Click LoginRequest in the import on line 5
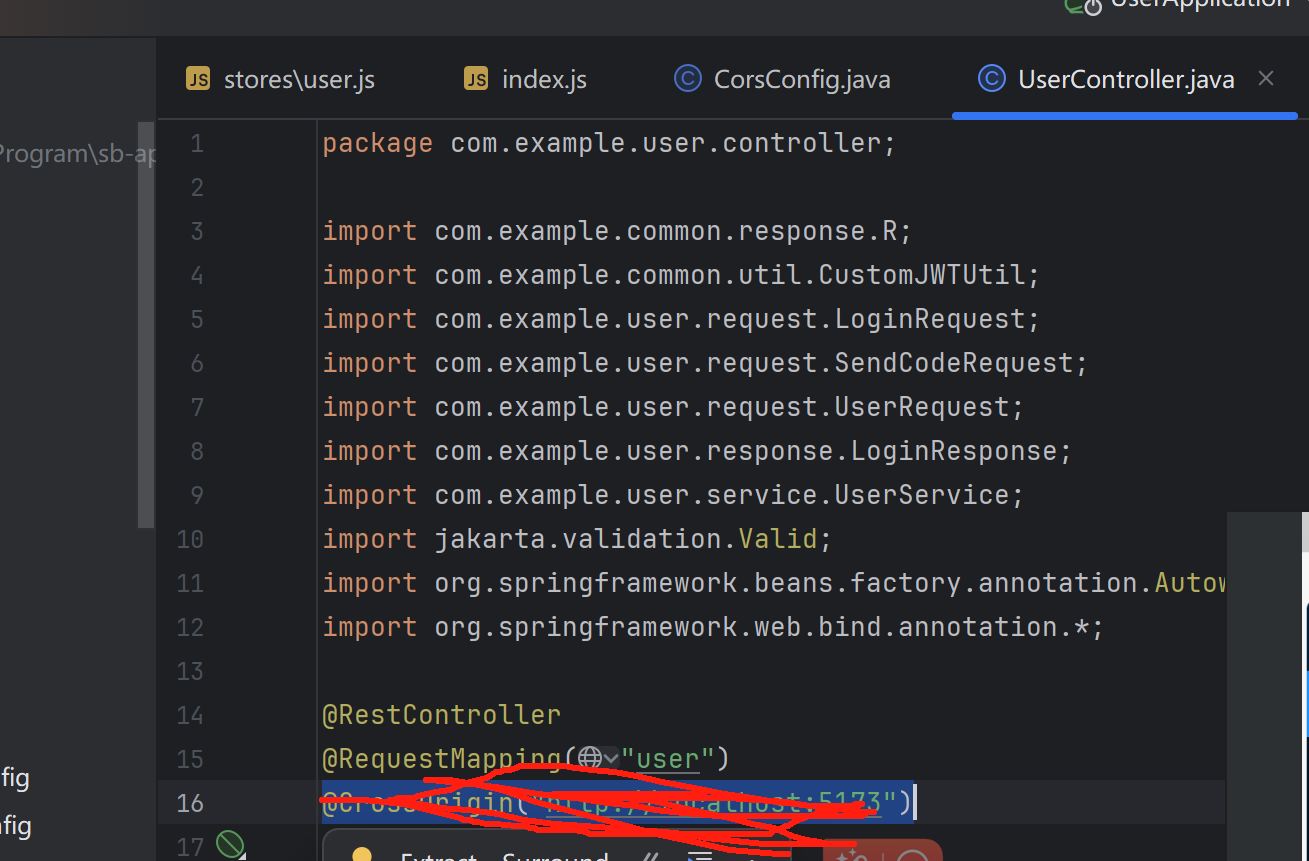This screenshot has height=861, width=1309. 930,319
